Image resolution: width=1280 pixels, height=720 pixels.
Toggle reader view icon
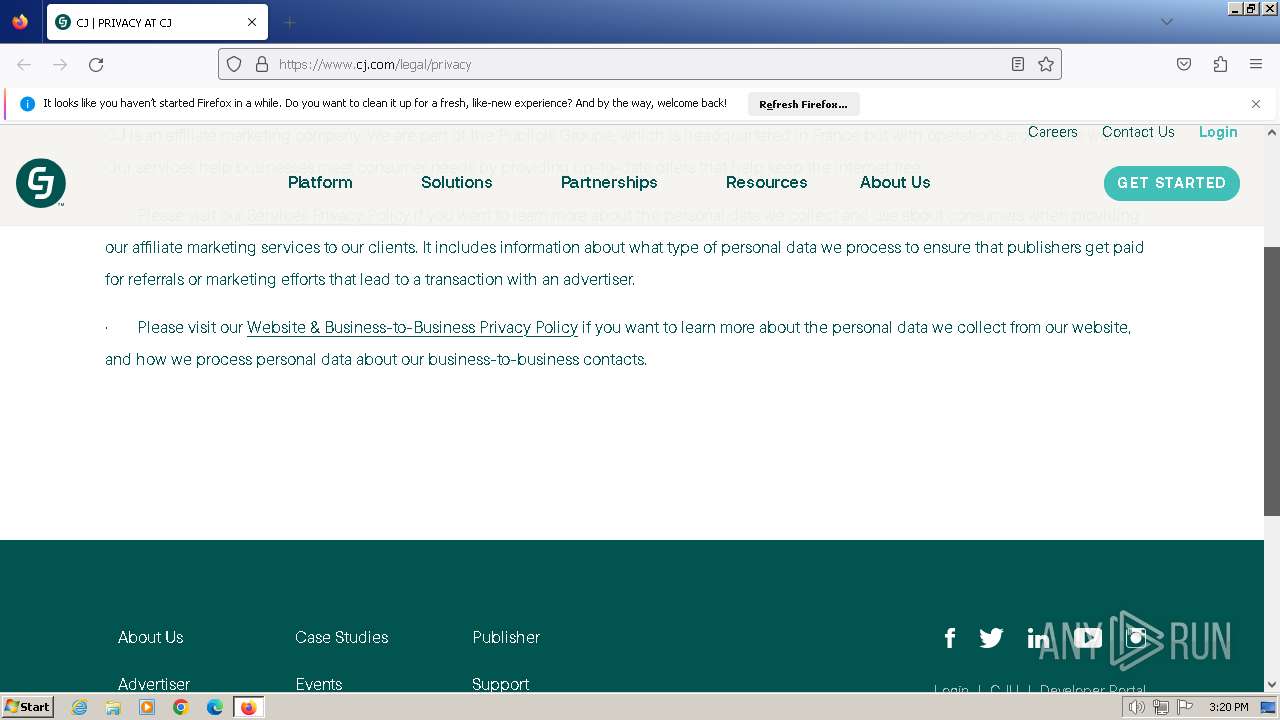pos(1018,64)
